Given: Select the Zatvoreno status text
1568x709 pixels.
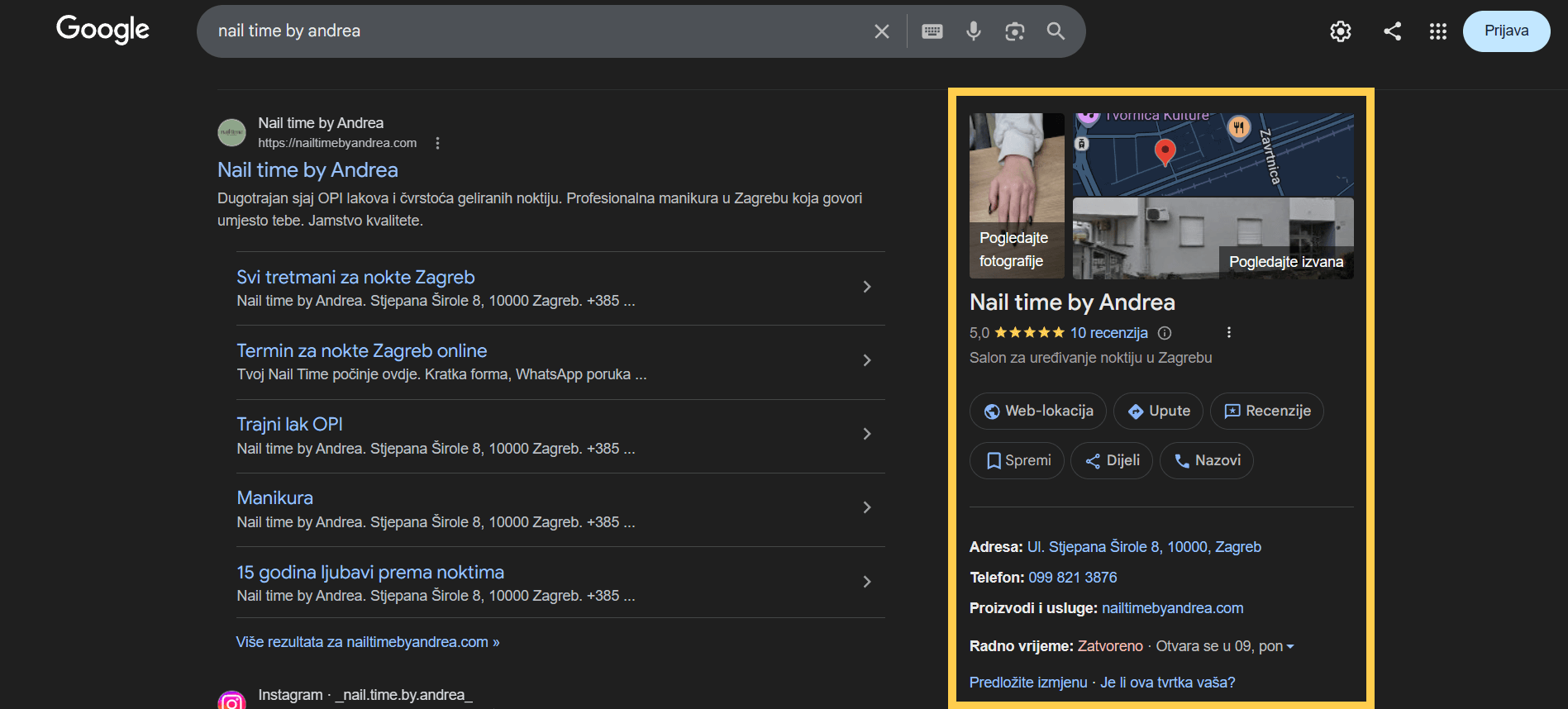Looking at the screenshot, I should (x=1110, y=646).
